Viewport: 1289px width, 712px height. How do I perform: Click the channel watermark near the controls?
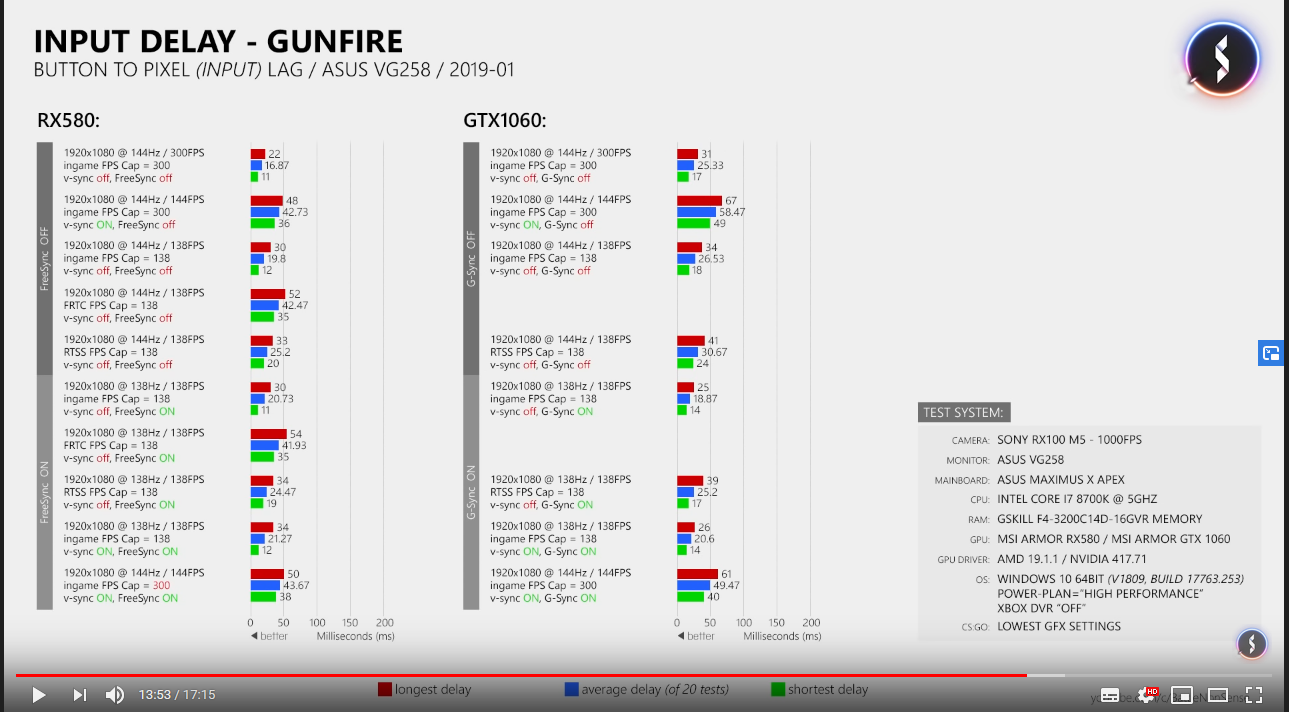click(x=1252, y=644)
